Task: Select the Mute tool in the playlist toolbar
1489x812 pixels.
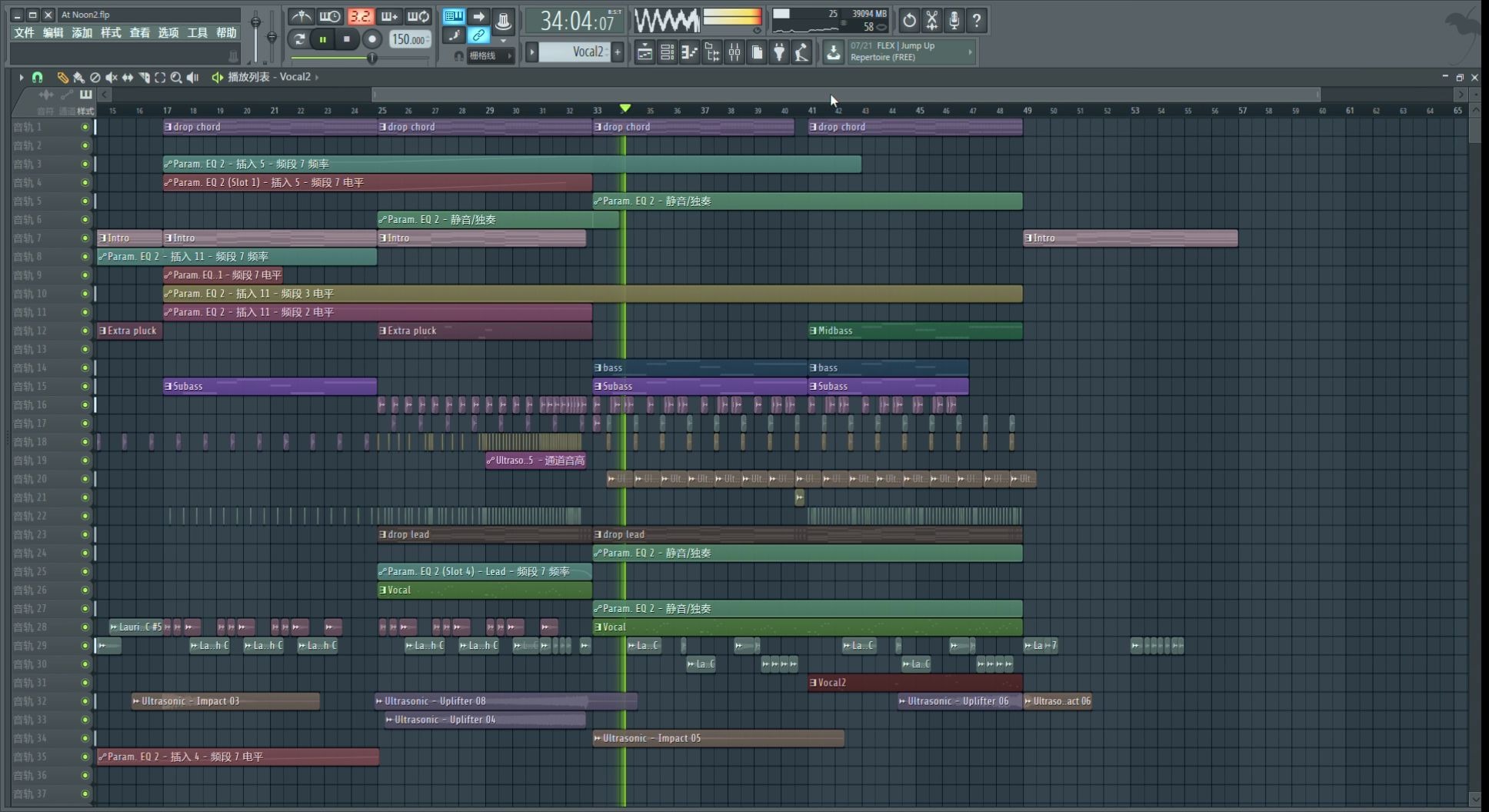Action: point(112,77)
